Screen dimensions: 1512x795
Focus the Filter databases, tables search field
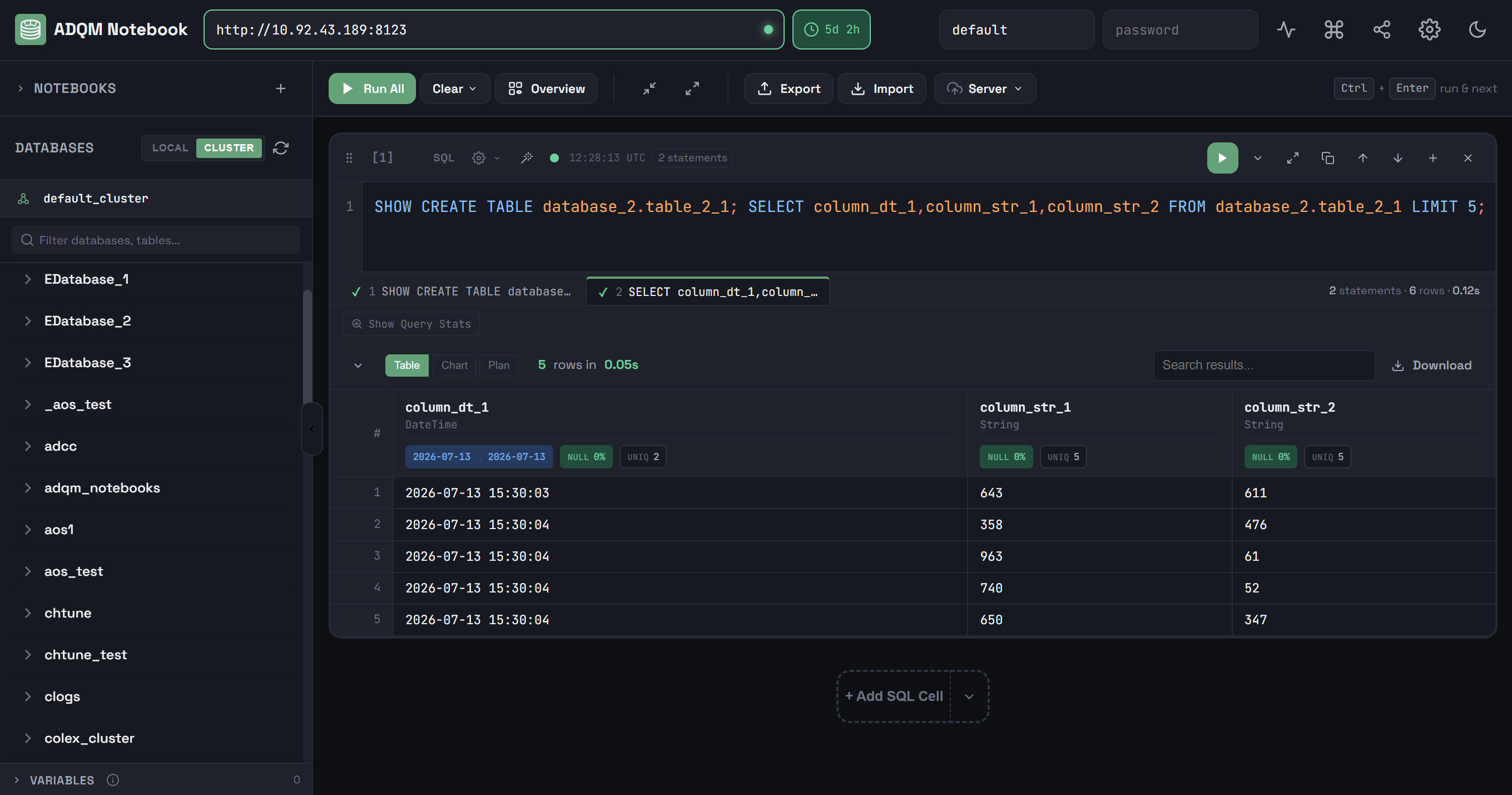pos(156,240)
